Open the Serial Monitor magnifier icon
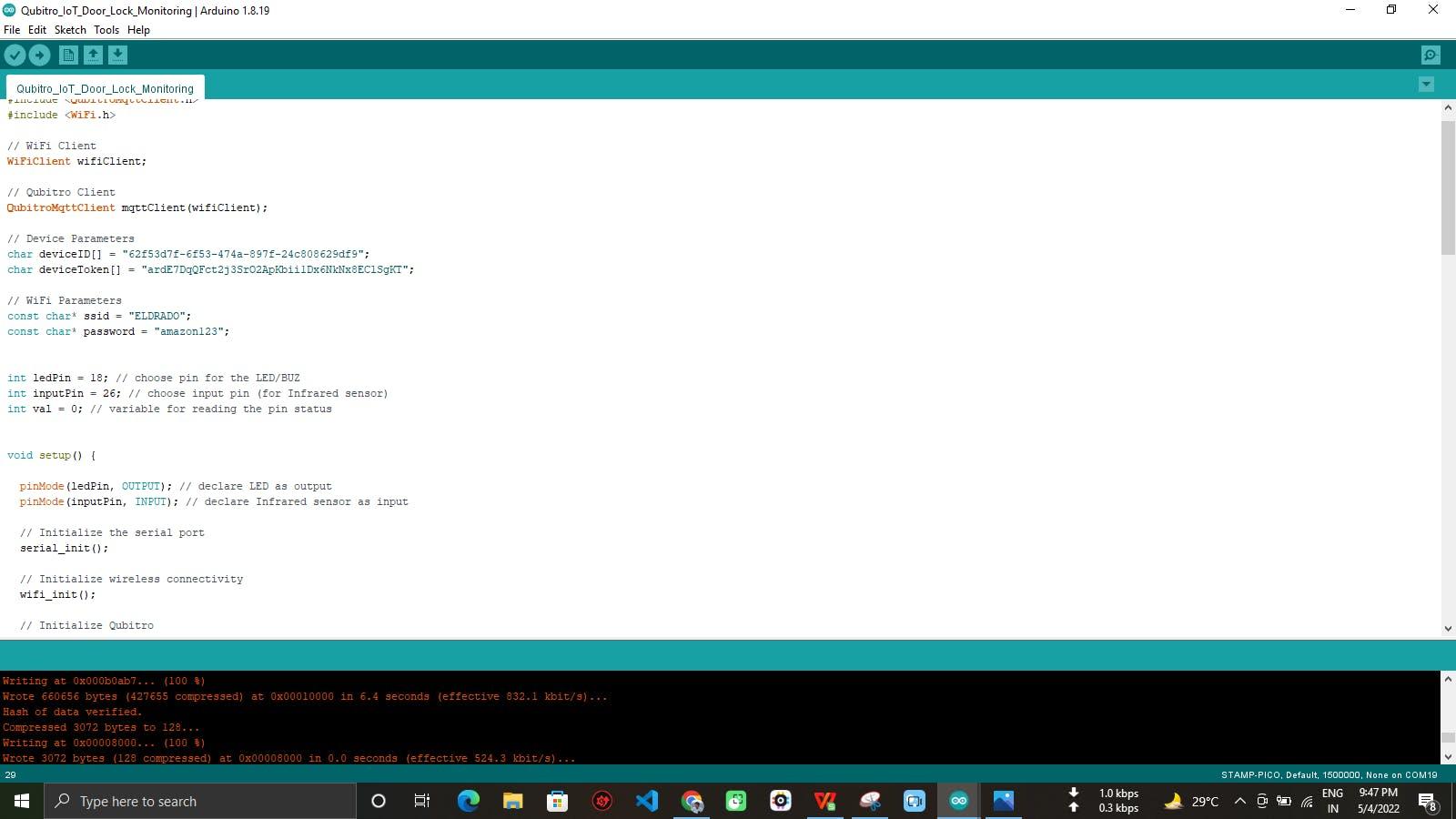The image size is (1456, 819). 1431,56
